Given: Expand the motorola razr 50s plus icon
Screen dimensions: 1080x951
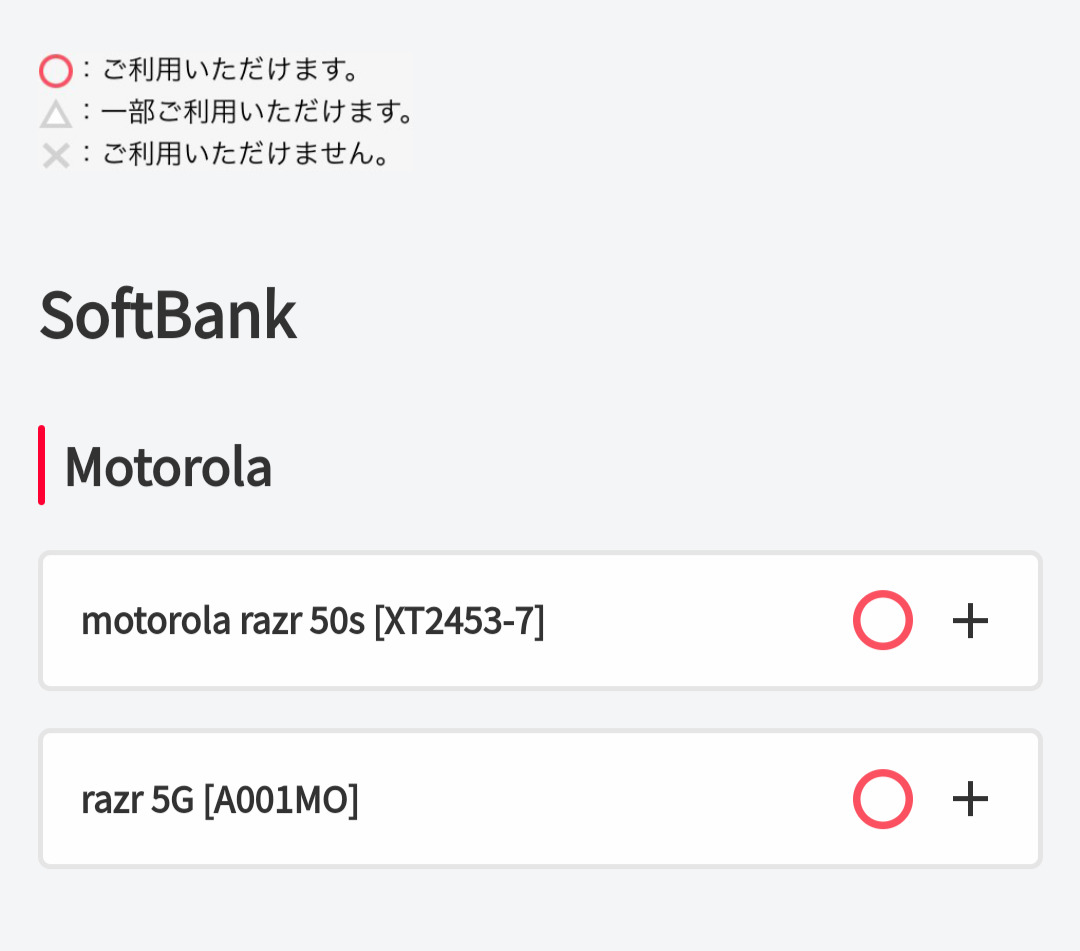Looking at the screenshot, I should (x=970, y=621).
